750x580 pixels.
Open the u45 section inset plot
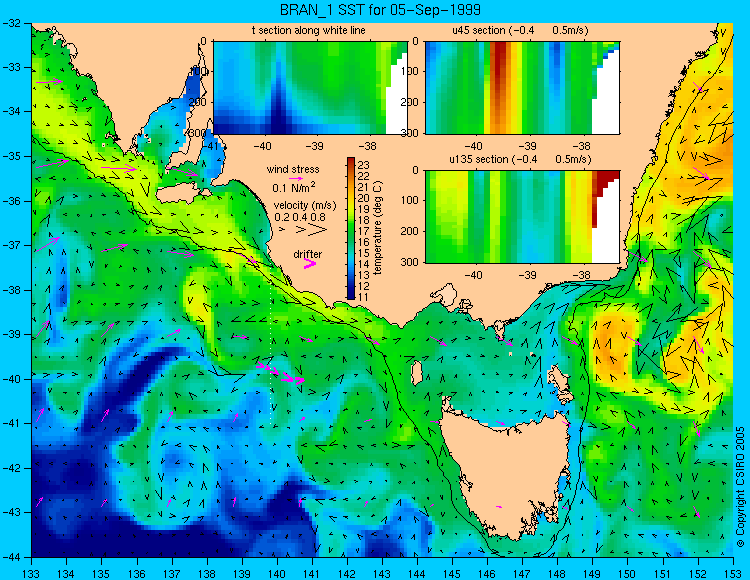click(x=522, y=88)
